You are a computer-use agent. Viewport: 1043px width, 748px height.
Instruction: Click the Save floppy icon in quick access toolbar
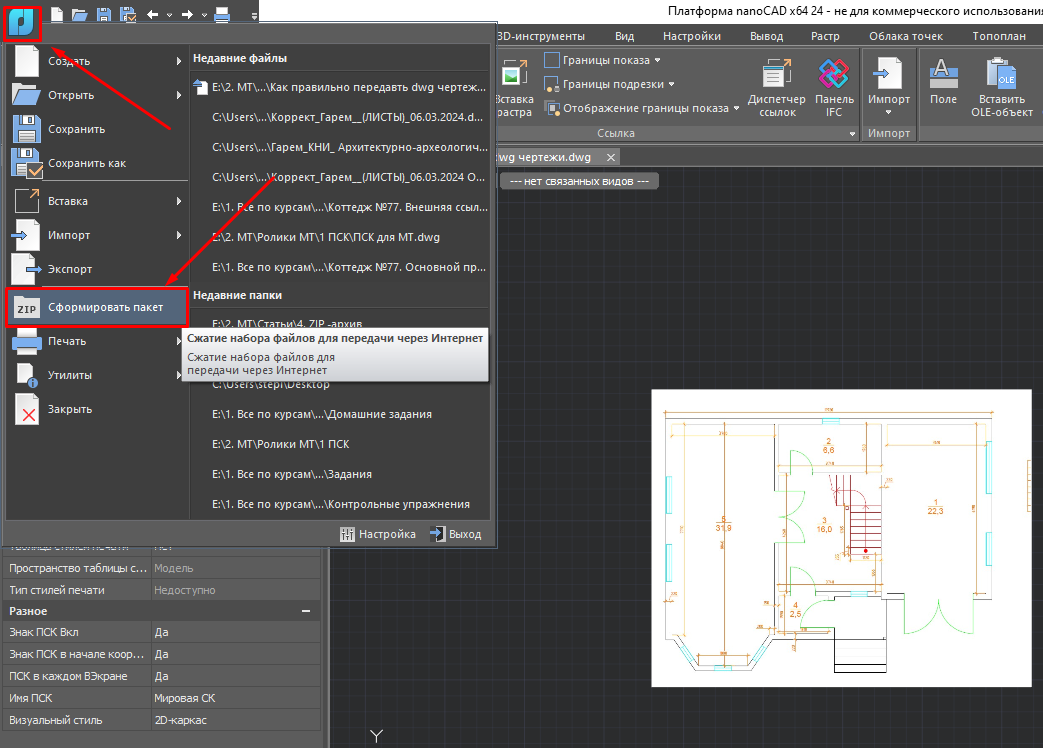(x=104, y=15)
